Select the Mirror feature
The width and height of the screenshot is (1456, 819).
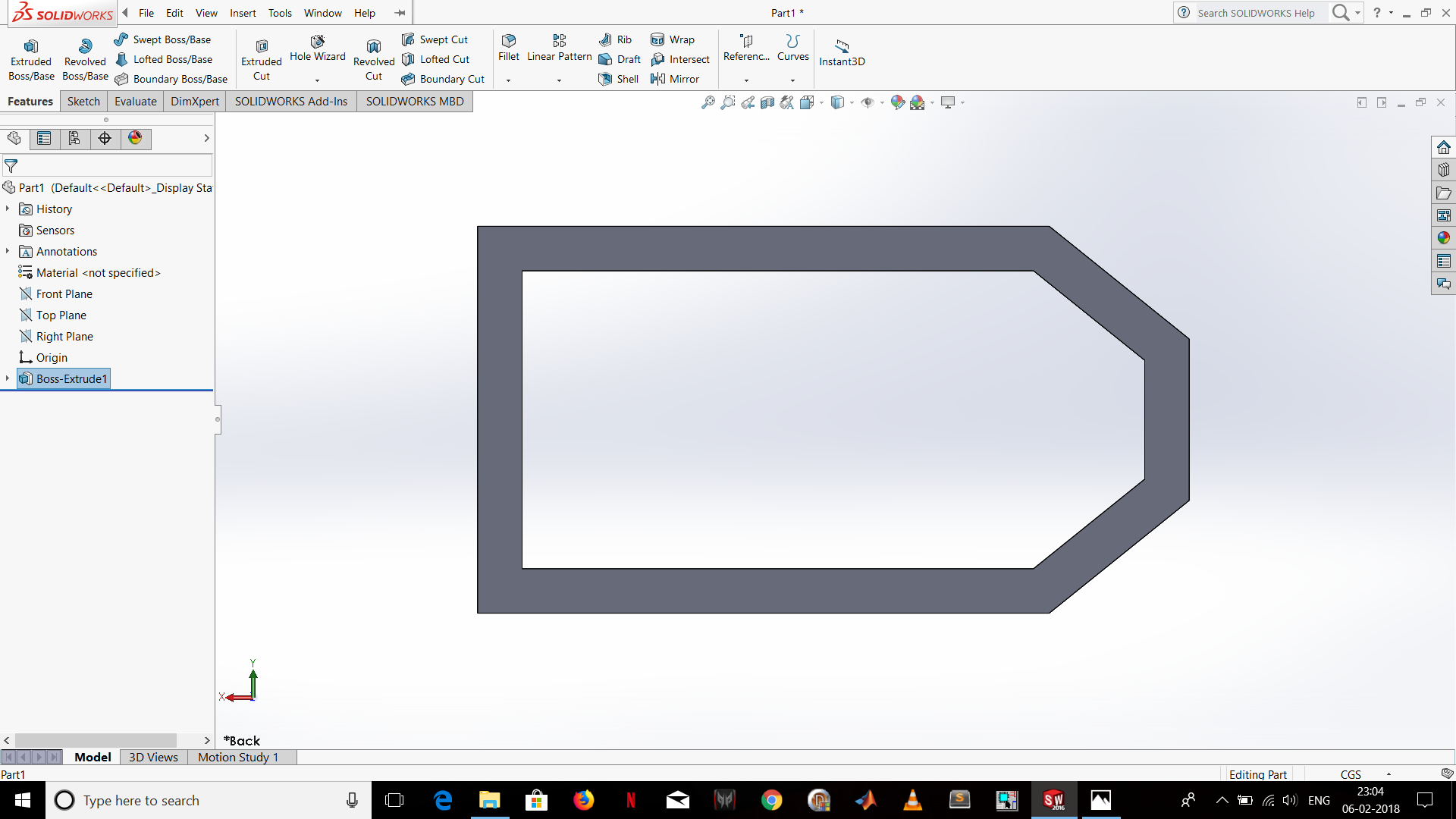coord(675,79)
